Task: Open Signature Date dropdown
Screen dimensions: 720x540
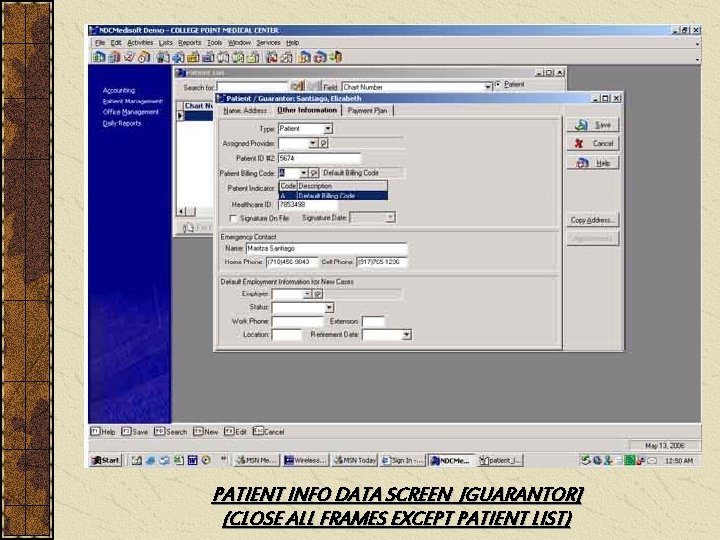Action: pyautogui.click(x=390, y=217)
